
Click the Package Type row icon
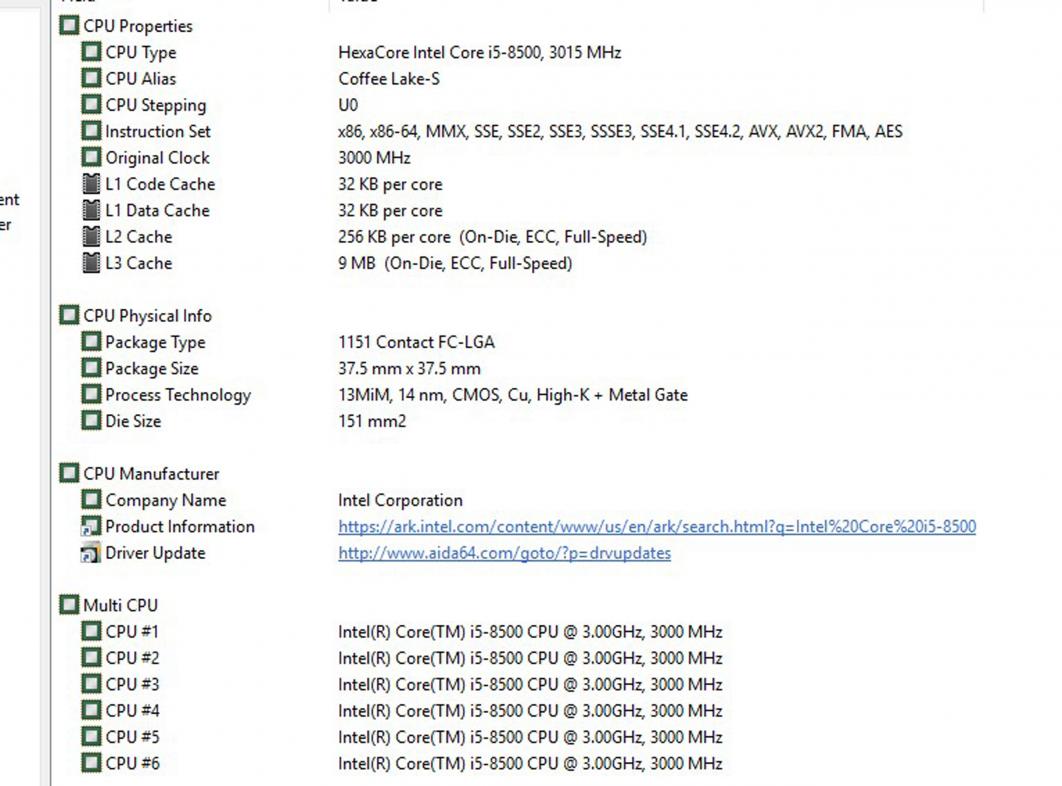[91, 342]
